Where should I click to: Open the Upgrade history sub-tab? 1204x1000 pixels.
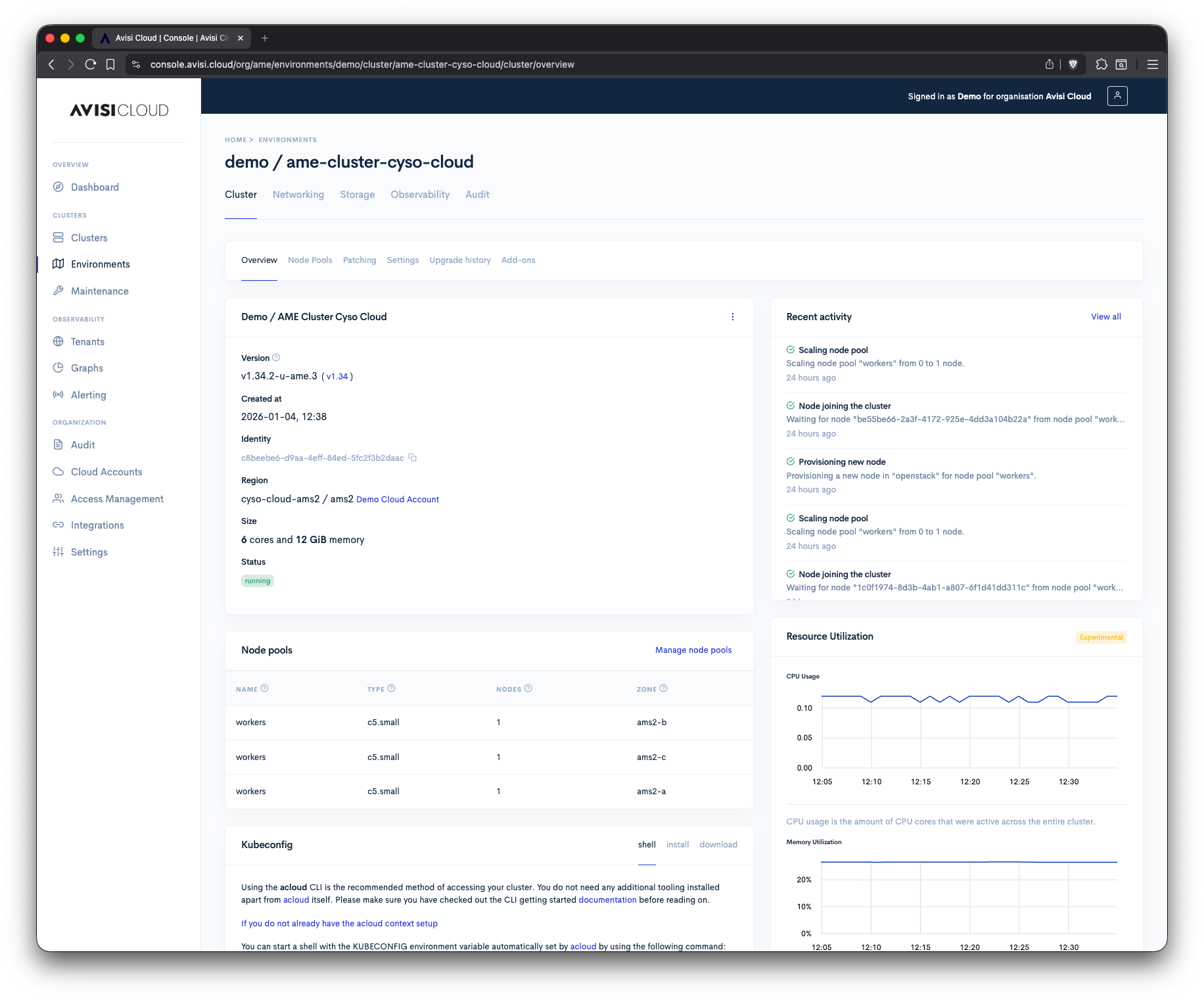tap(459, 260)
